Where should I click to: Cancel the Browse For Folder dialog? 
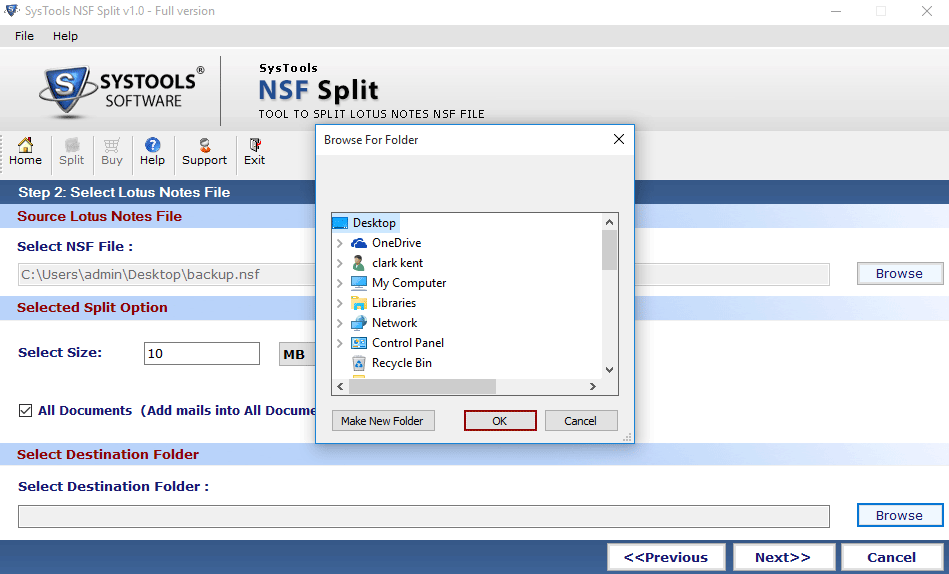click(581, 421)
